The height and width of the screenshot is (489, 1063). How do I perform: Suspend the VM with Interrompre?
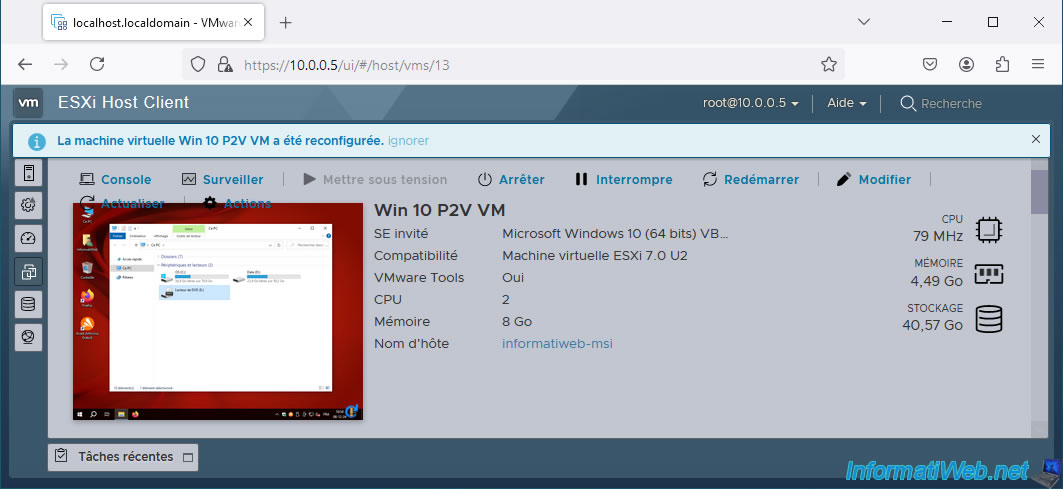coord(624,180)
